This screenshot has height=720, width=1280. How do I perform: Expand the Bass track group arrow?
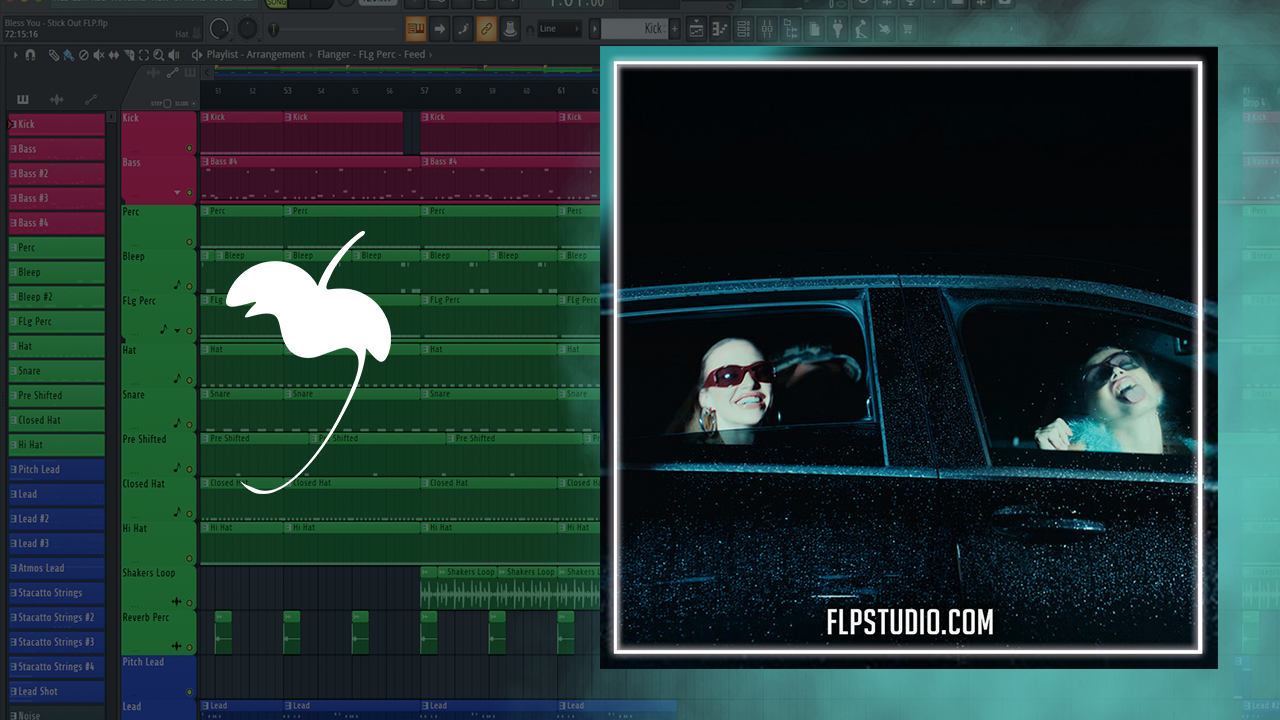click(178, 192)
